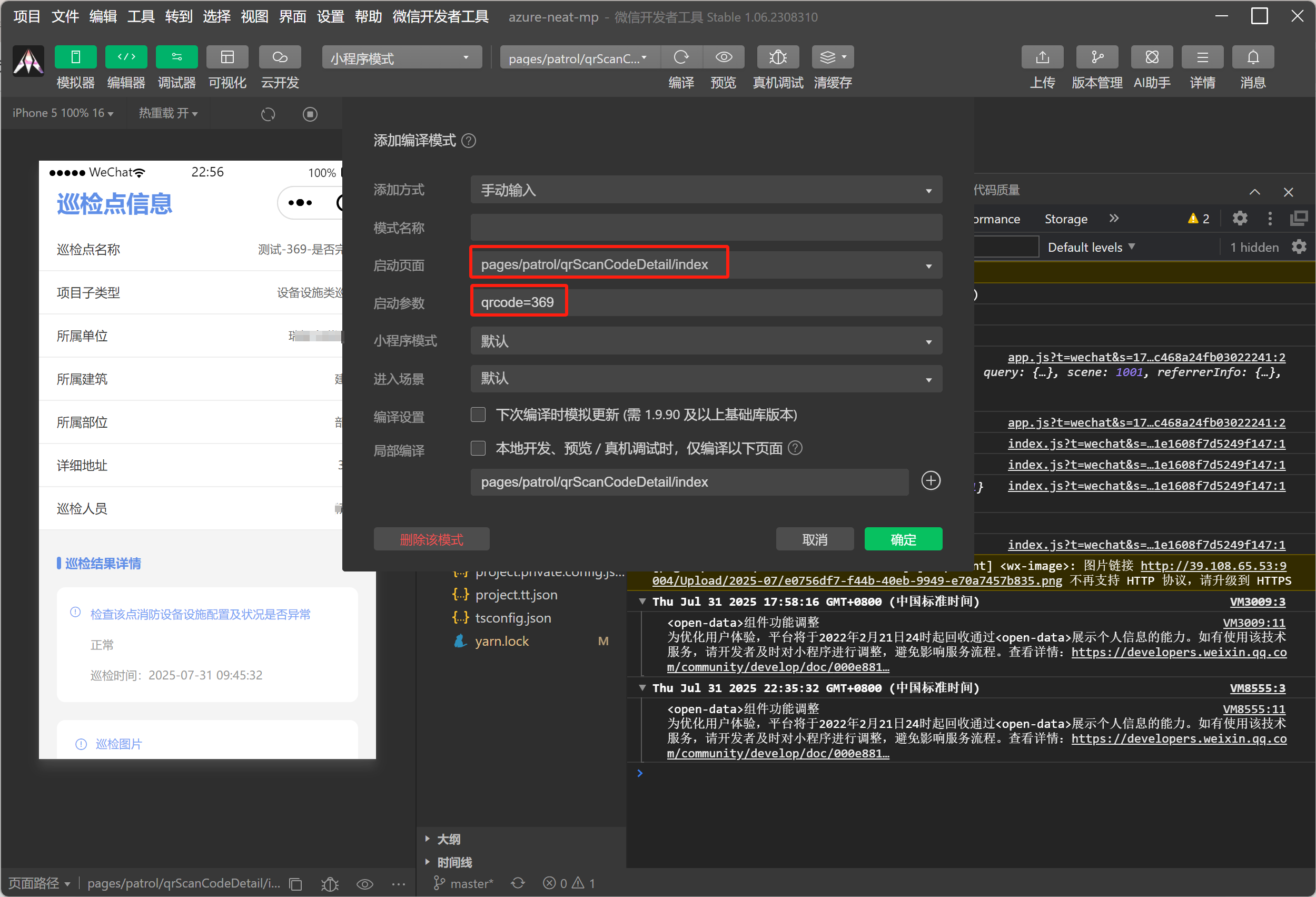Toggle the Preview eye icon in toolbar
Viewport: 1316px width, 897px height.
click(724, 57)
